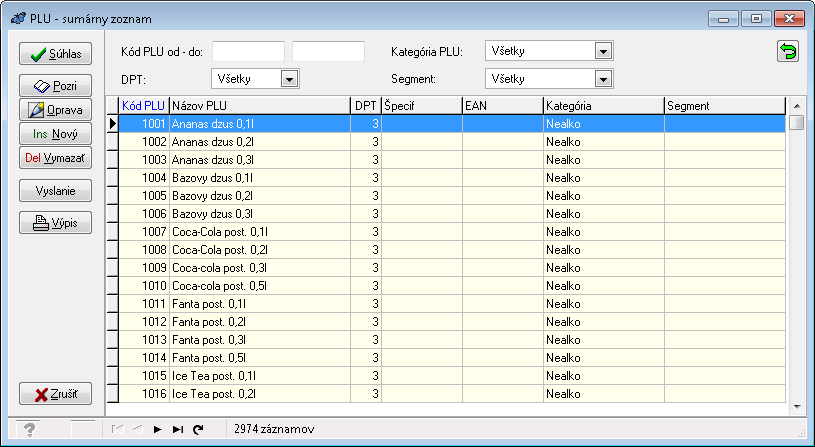Select row Fanta post. 0,1l
The width and height of the screenshot is (815, 447).
pos(452,304)
